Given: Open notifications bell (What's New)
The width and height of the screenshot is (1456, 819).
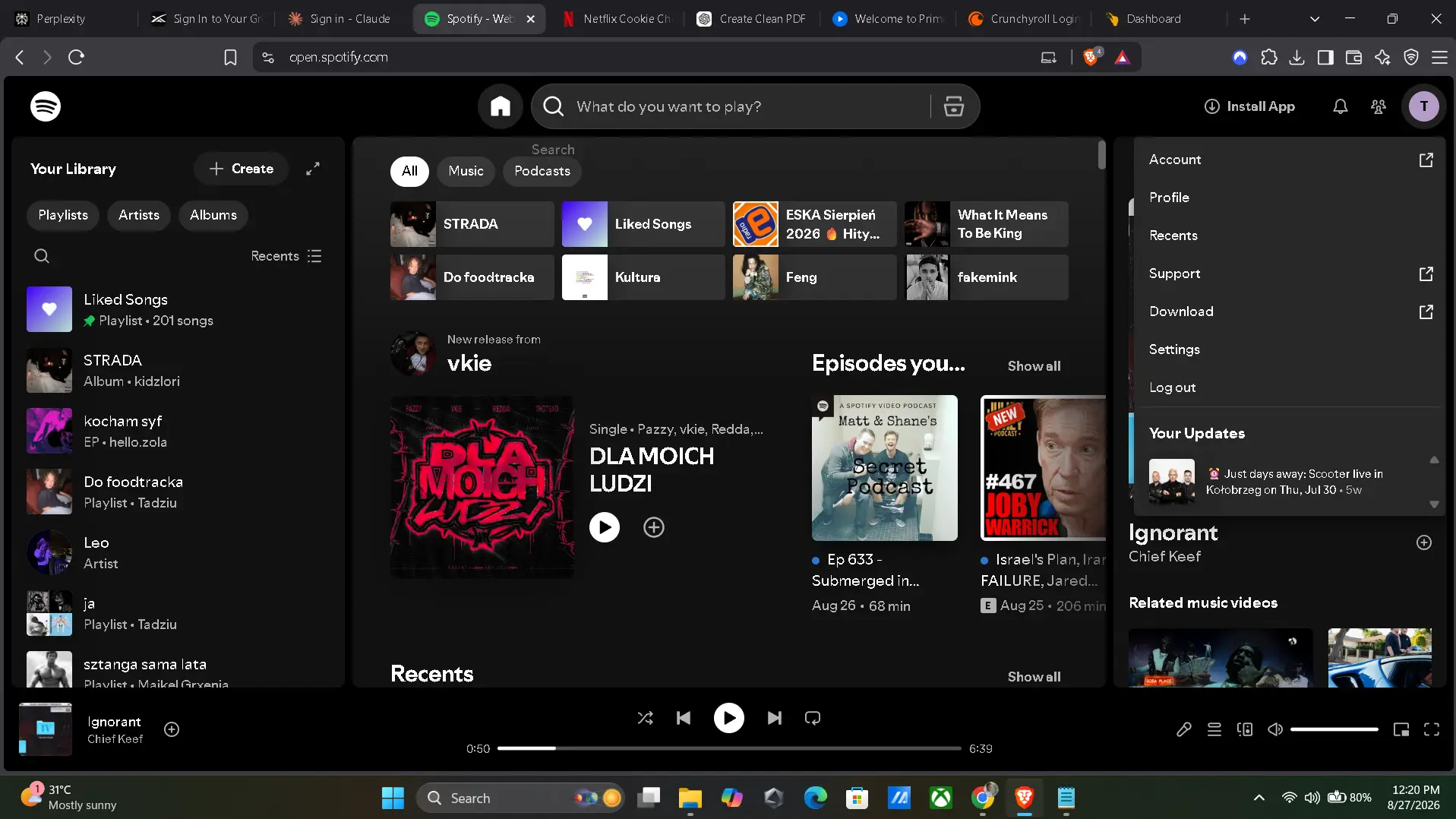Looking at the screenshot, I should (1341, 106).
